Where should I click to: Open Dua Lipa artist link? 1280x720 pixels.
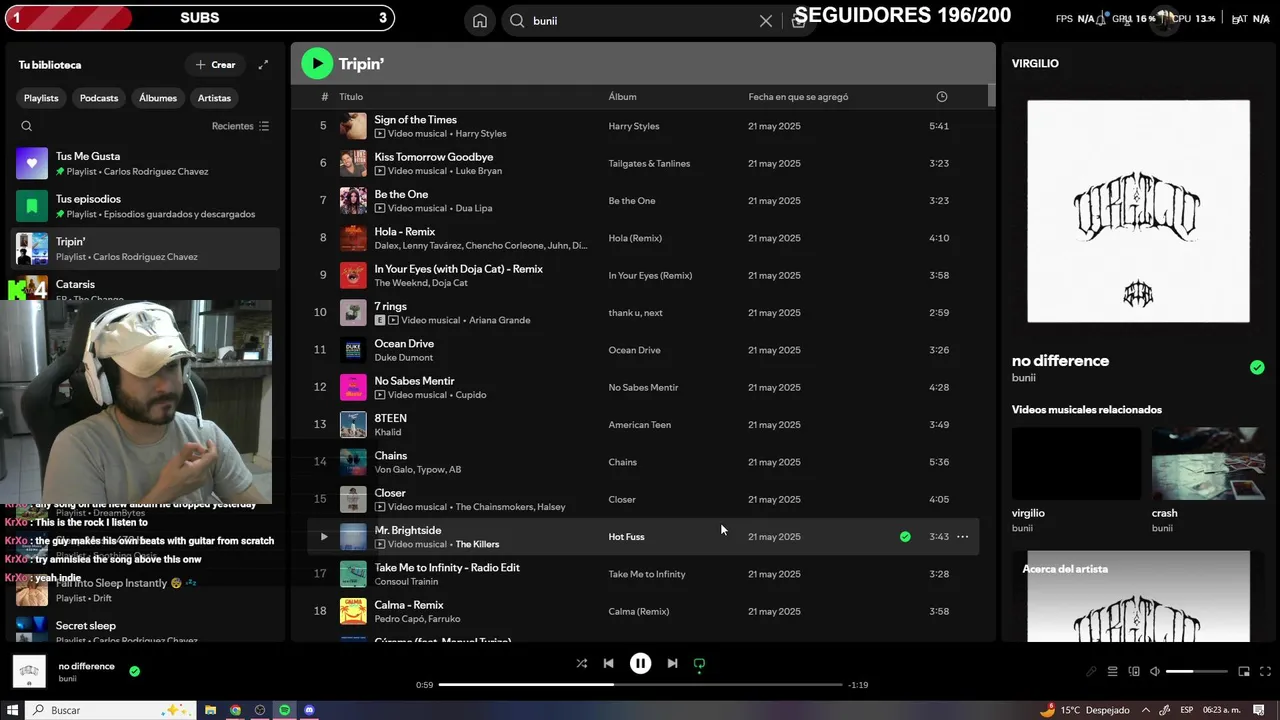(474, 208)
